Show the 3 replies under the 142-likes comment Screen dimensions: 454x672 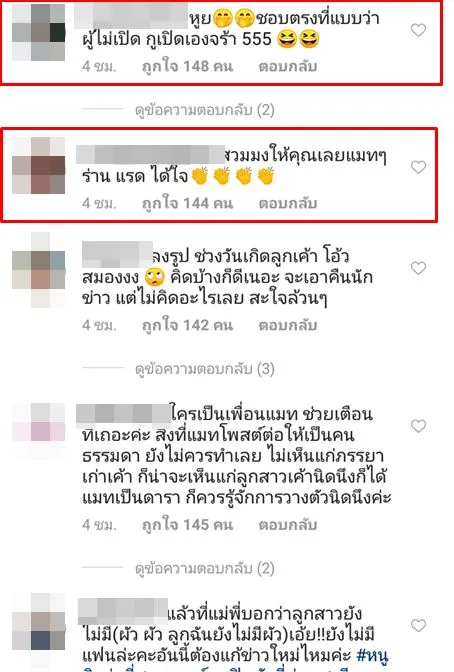(x=204, y=369)
